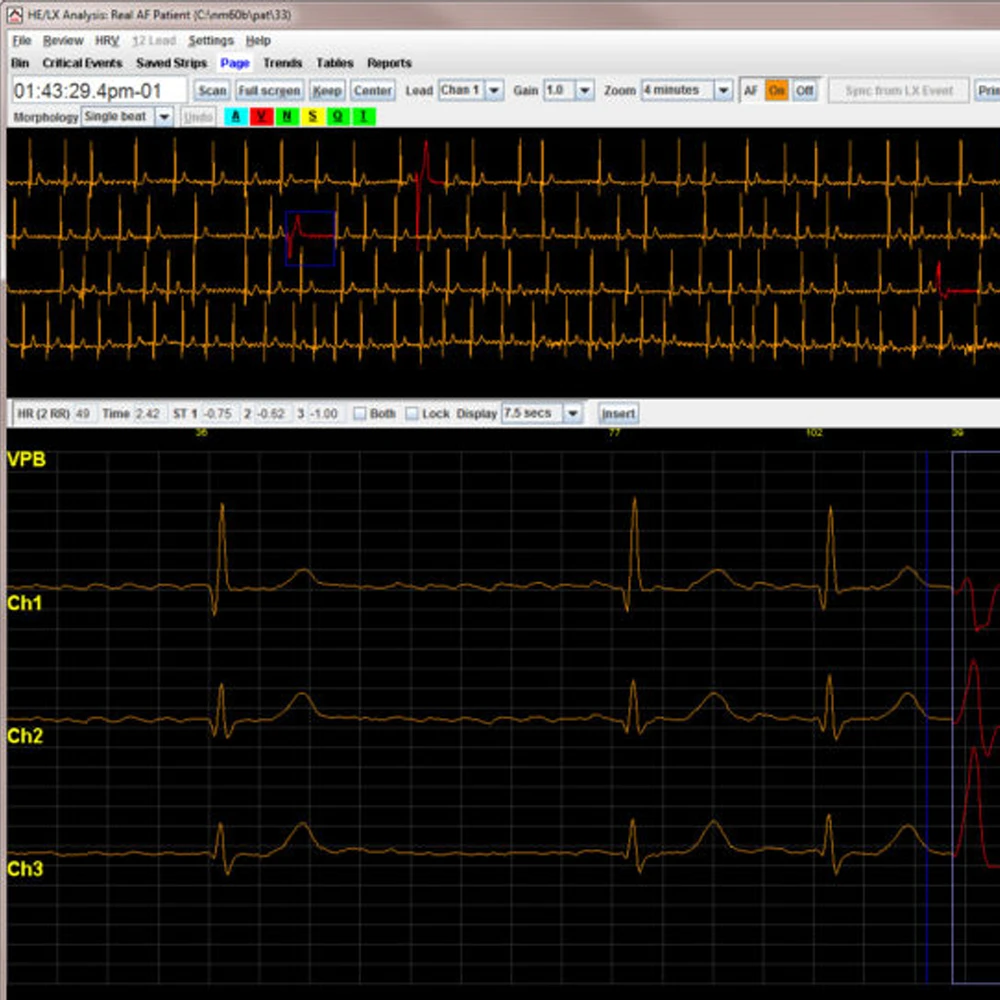The image size is (1000, 1000).
Task: Open the Morphology Single beat dropdown
Action: pos(164,117)
